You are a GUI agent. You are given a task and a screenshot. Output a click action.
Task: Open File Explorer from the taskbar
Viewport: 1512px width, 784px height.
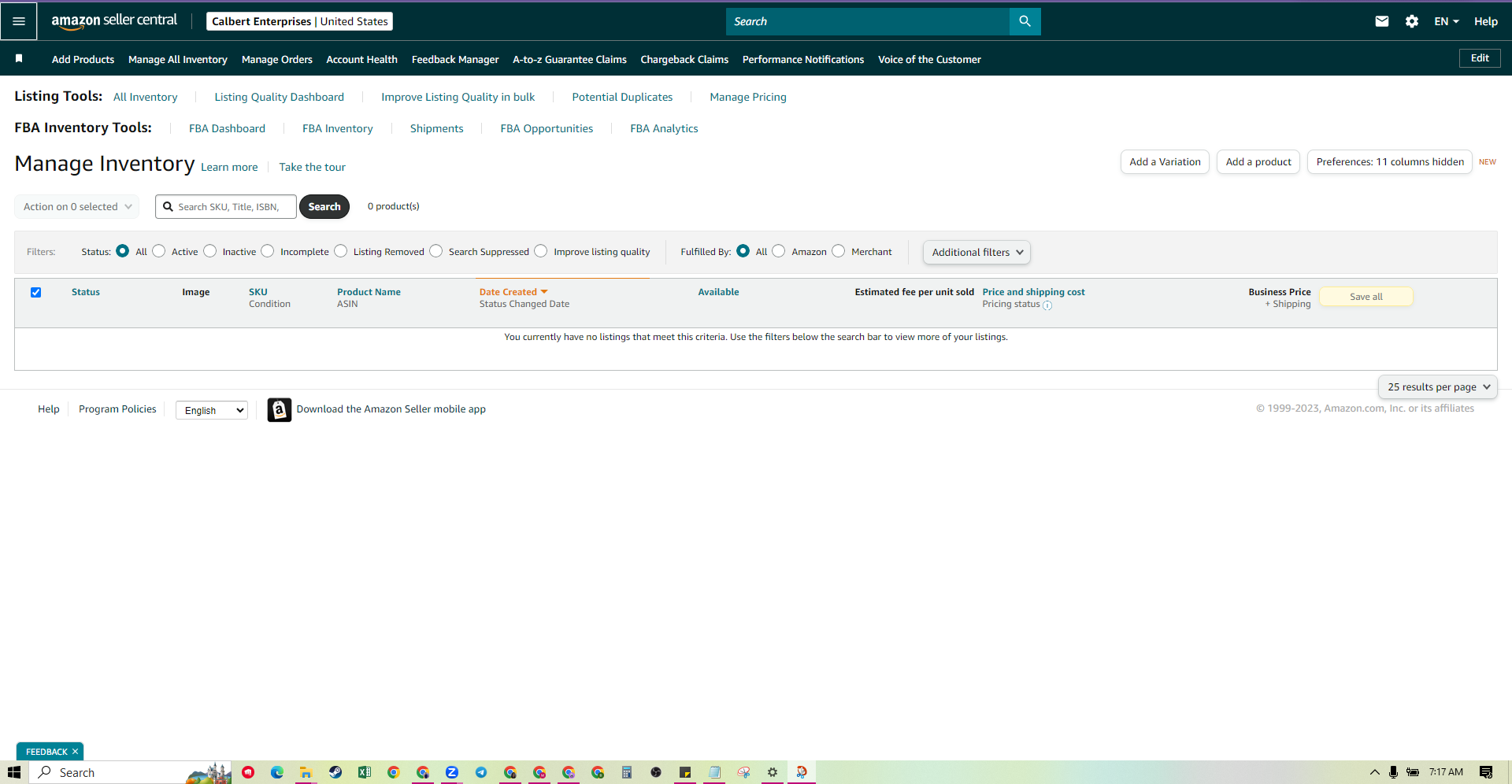[306, 772]
